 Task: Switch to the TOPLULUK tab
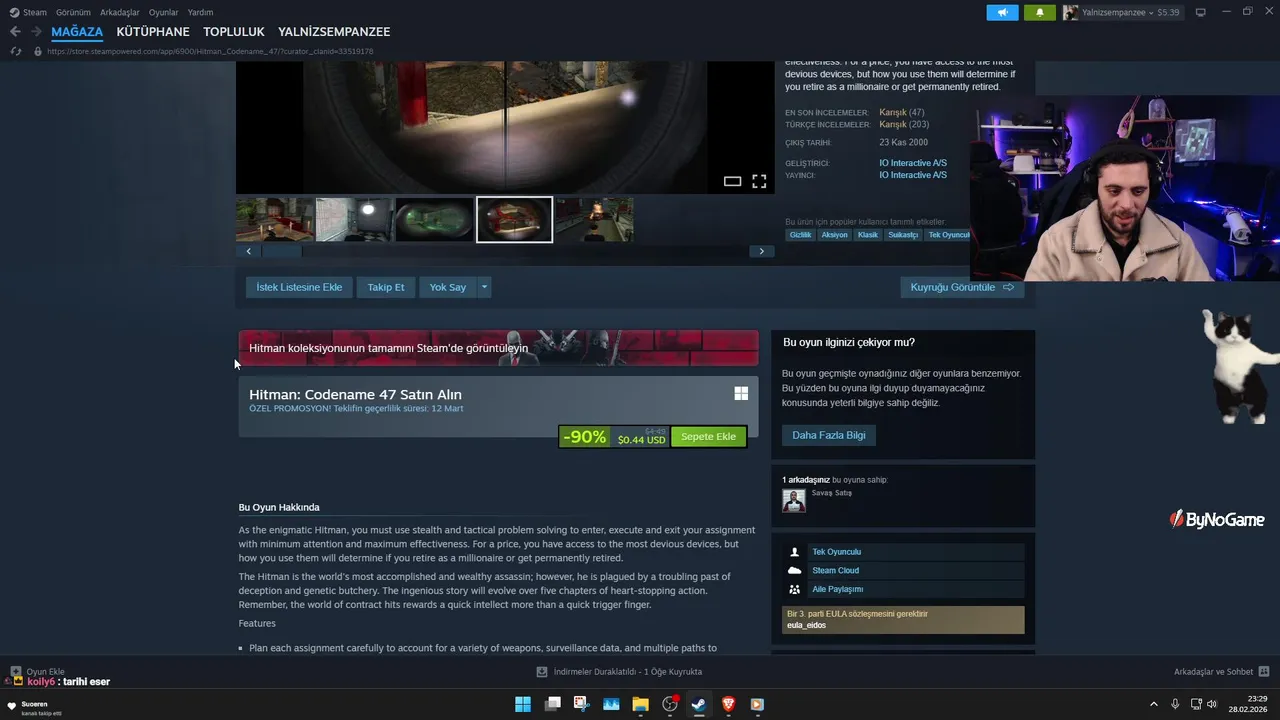(234, 32)
